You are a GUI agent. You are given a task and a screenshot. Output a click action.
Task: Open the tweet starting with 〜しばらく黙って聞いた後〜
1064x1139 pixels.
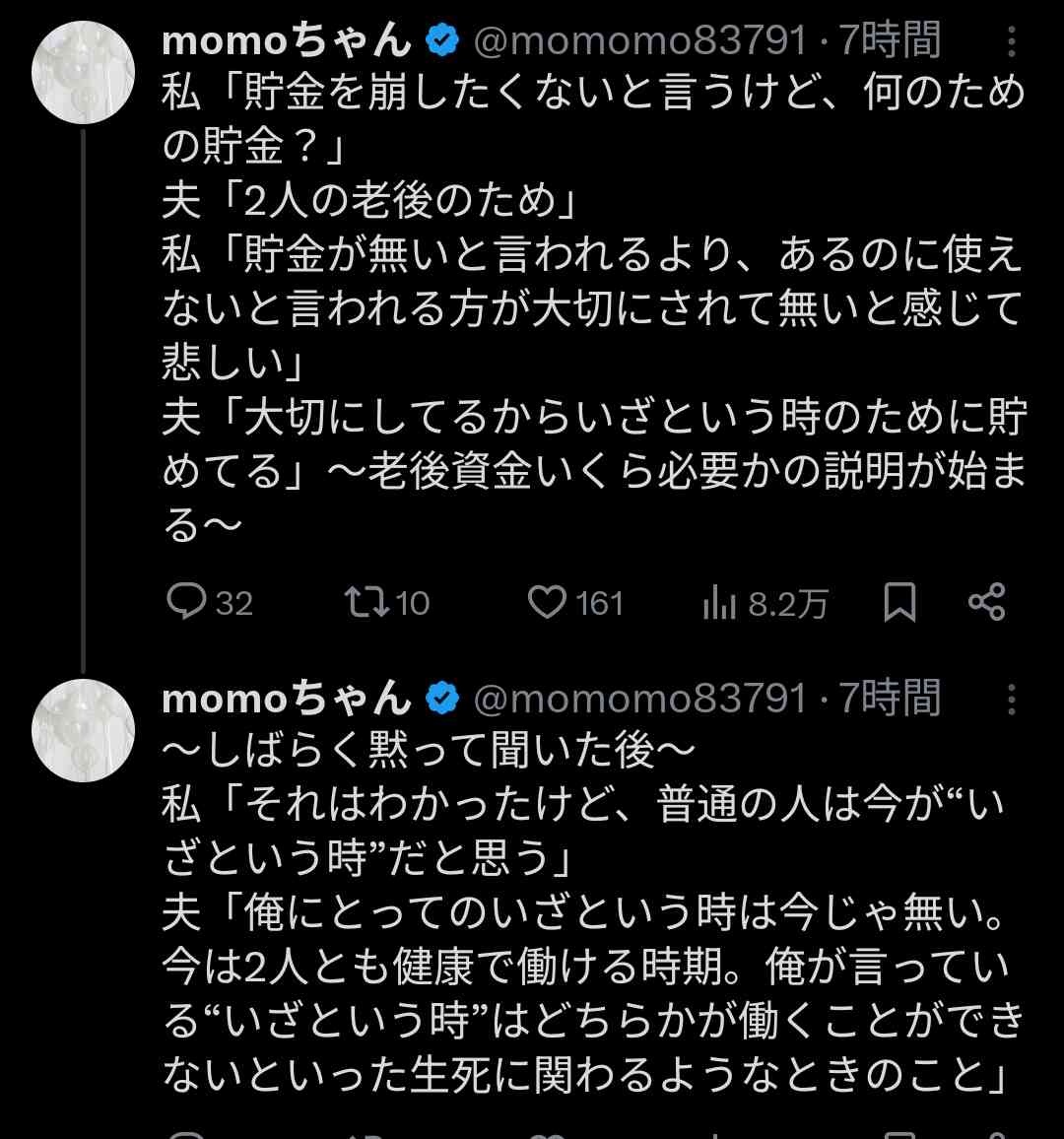coord(591,916)
